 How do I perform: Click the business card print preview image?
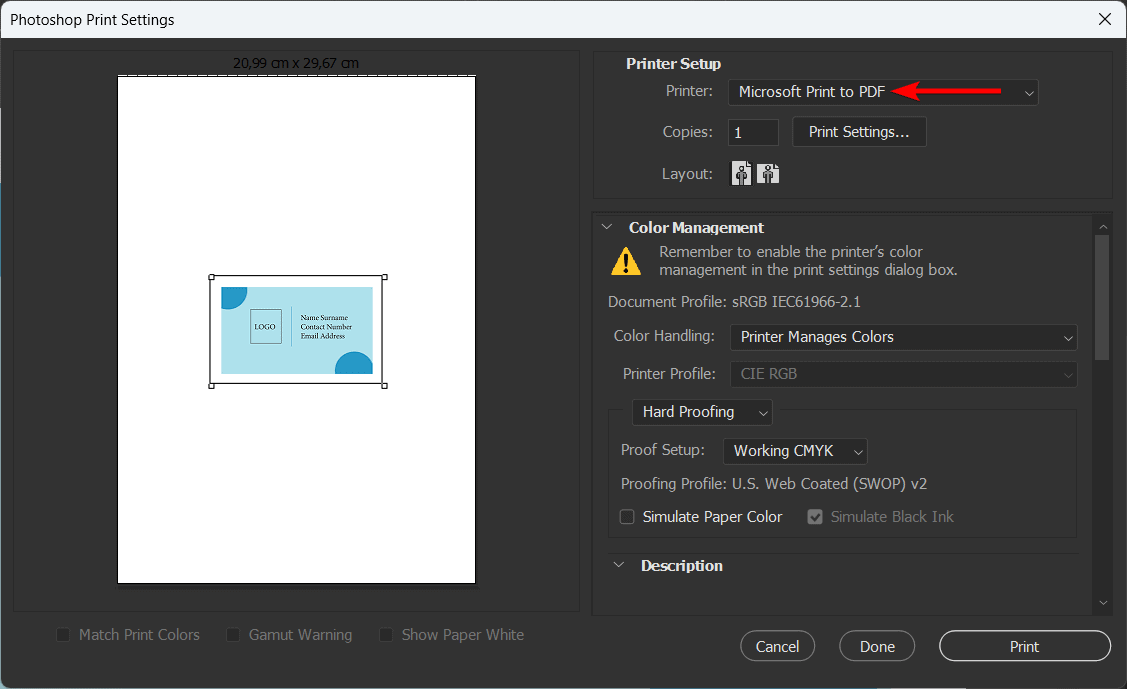click(x=297, y=330)
